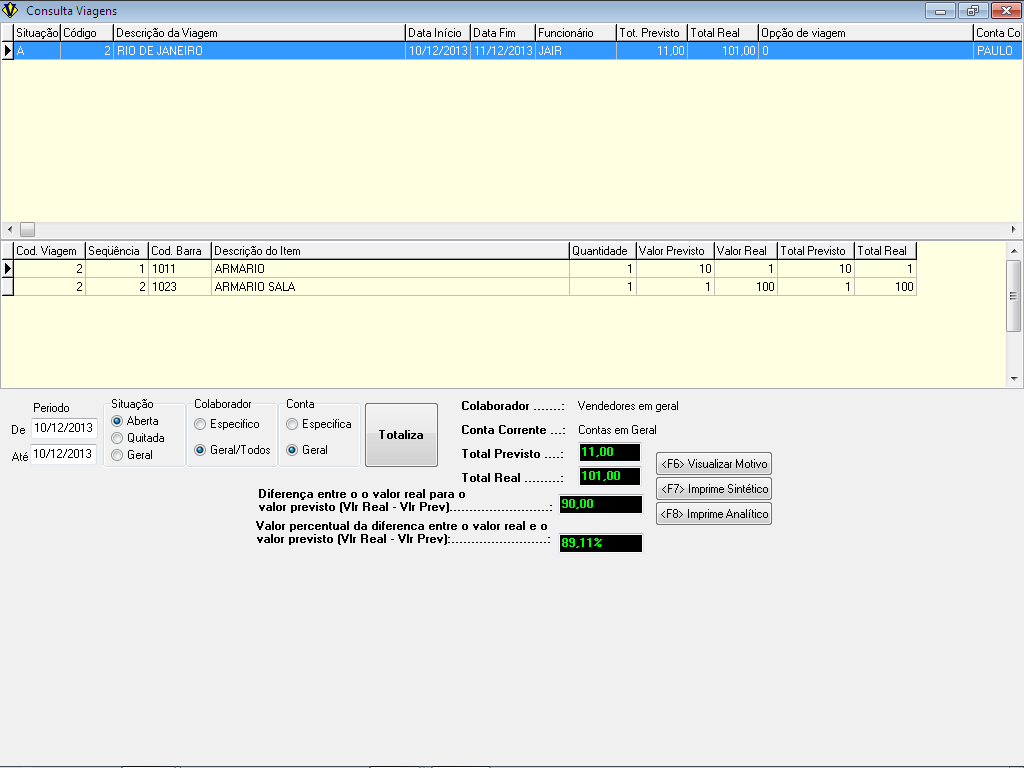This screenshot has height=768, width=1024.
Task: Click the Quantidade column header
Action: (603, 251)
